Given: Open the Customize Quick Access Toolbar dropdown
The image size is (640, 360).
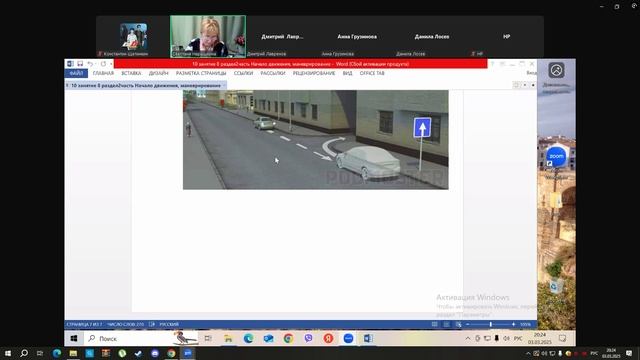Looking at the screenshot, I should pyautogui.click(x=111, y=64).
